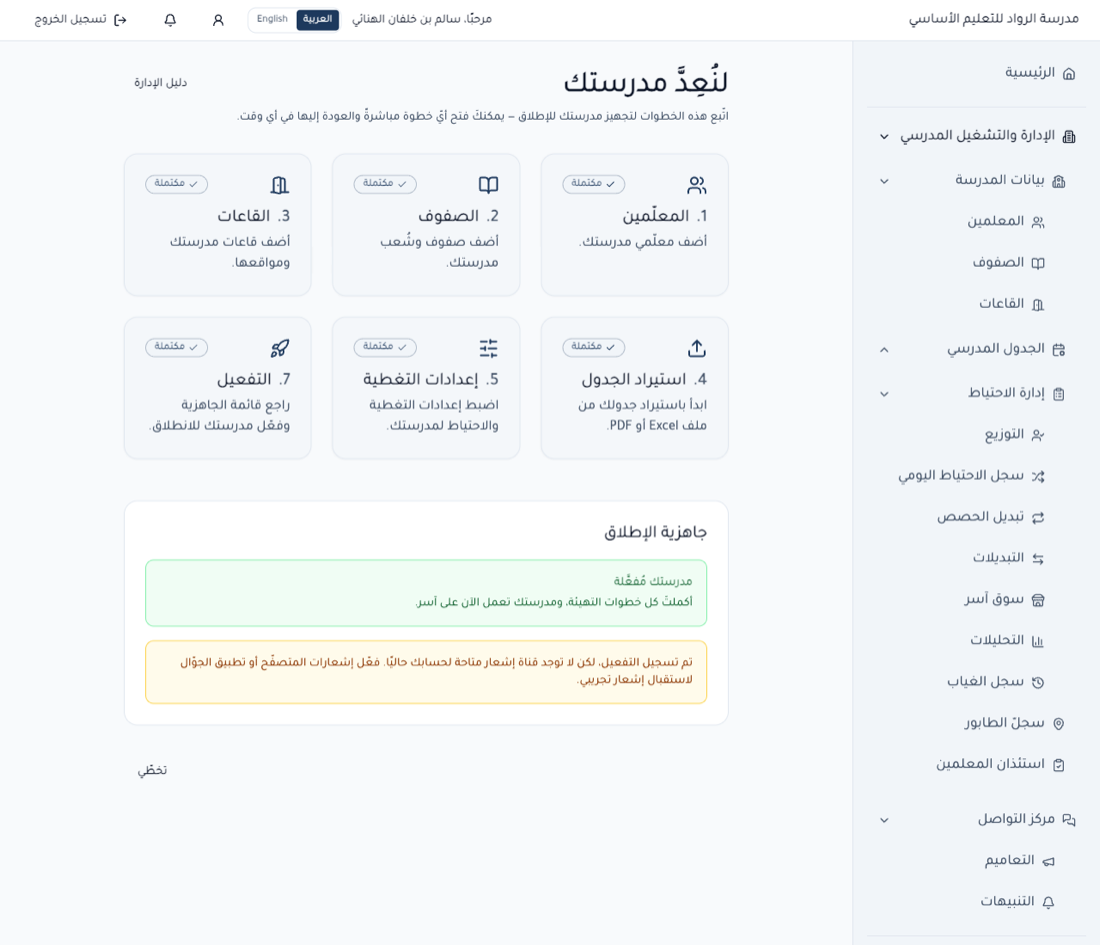
Task: Click the shuffle icon beside سجل الاحتياط اليومي
Action: coord(1038,476)
